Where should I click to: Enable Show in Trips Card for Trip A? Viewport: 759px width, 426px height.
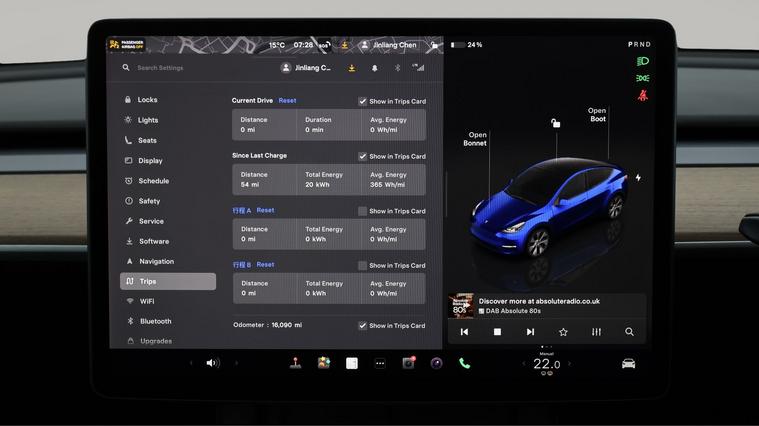point(363,211)
